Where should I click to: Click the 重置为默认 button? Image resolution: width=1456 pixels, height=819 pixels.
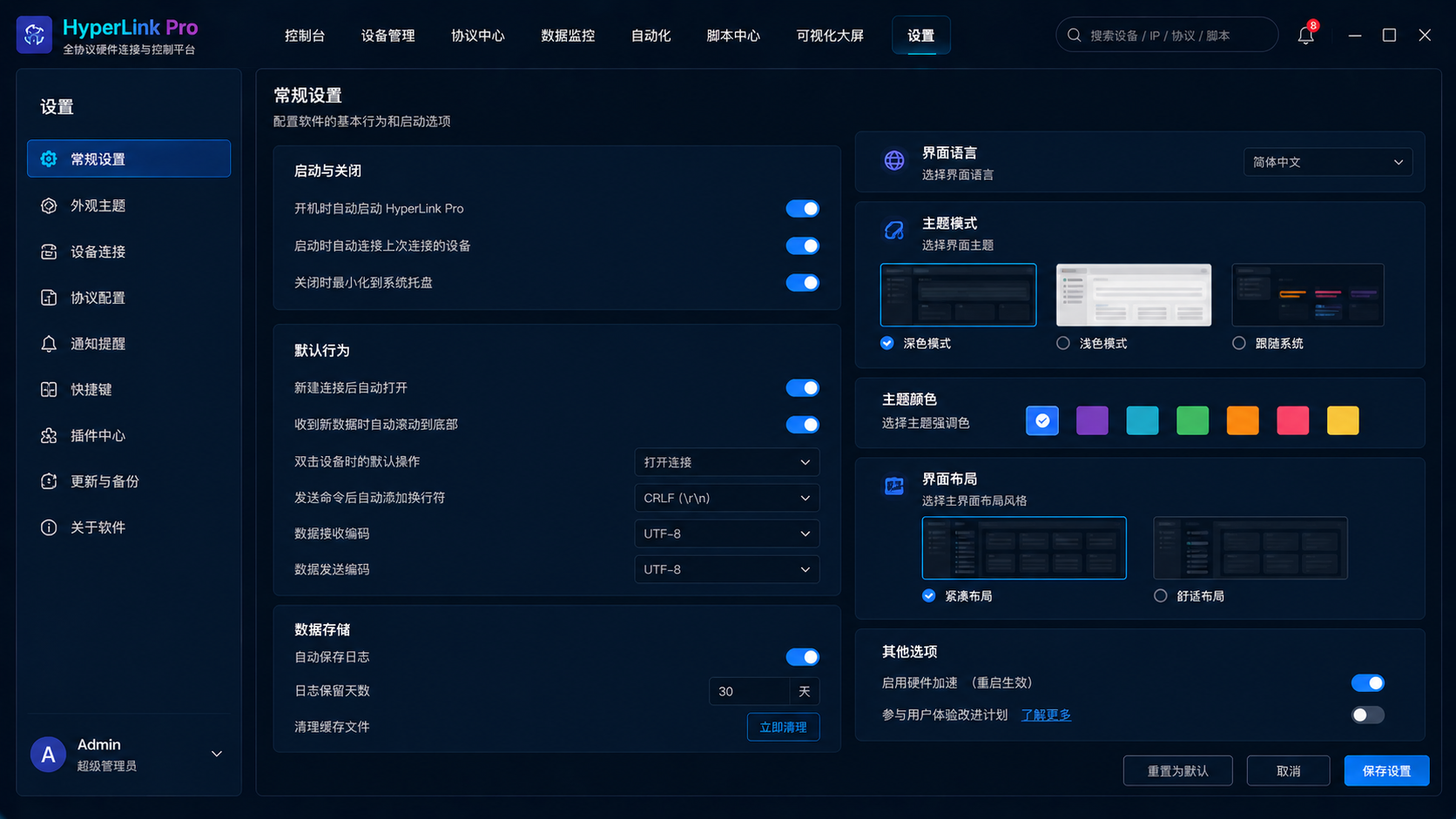coord(1177,771)
